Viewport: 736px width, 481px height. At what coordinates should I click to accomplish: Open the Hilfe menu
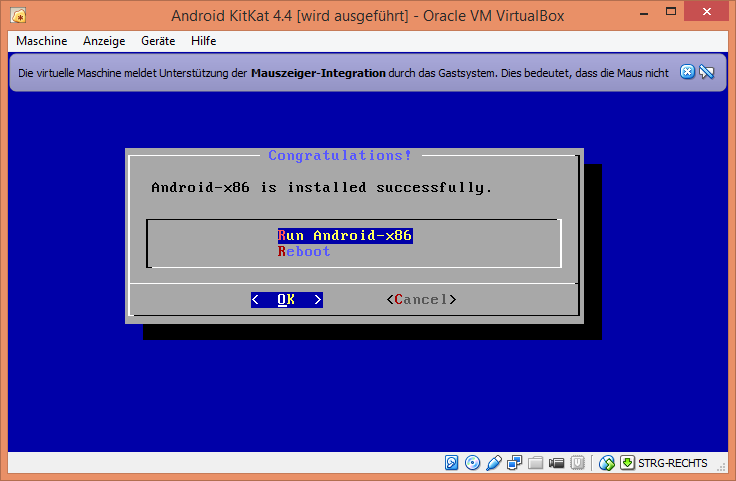[x=203, y=41]
